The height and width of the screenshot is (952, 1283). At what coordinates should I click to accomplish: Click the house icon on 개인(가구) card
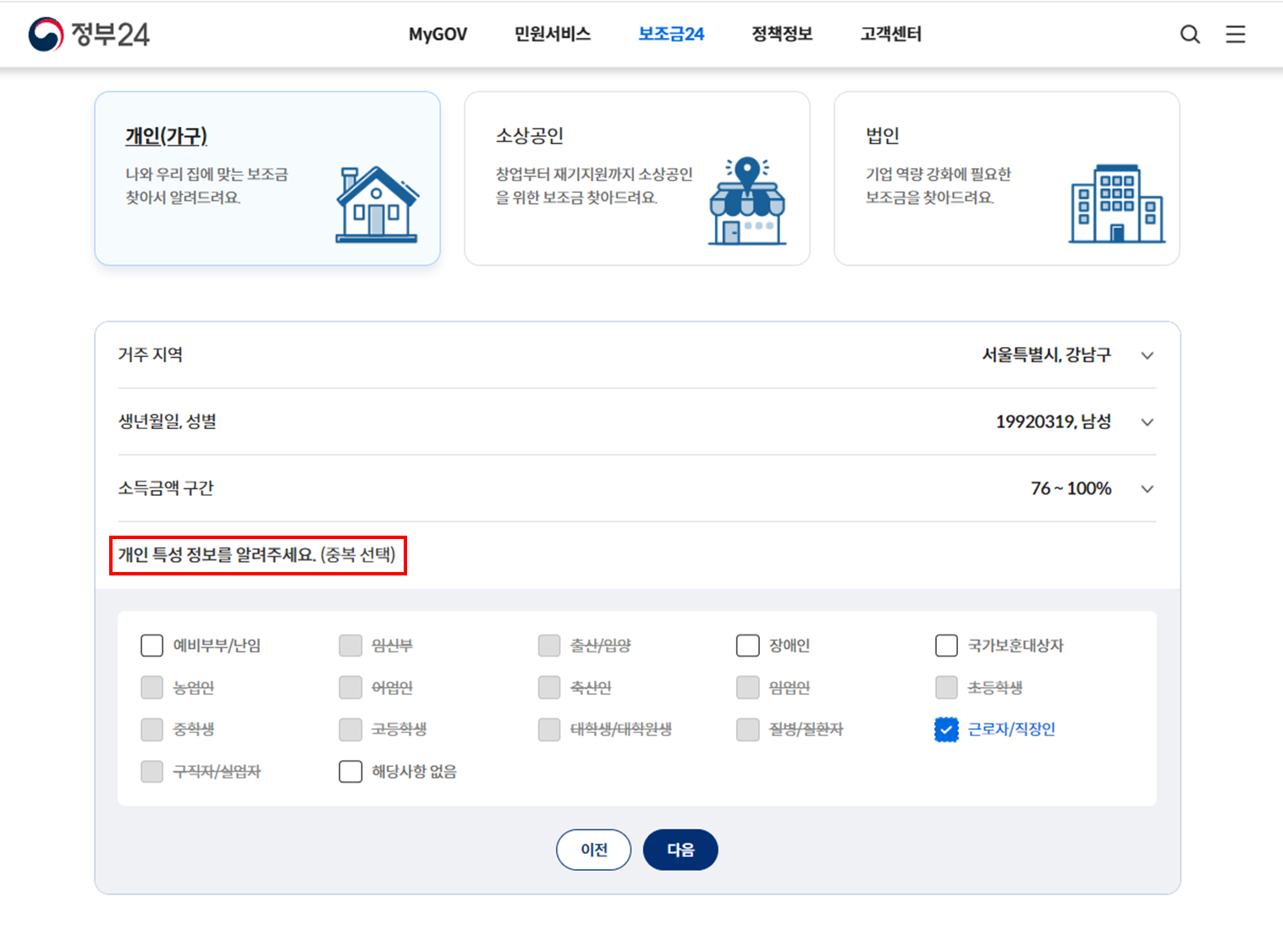tap(377, 203)
